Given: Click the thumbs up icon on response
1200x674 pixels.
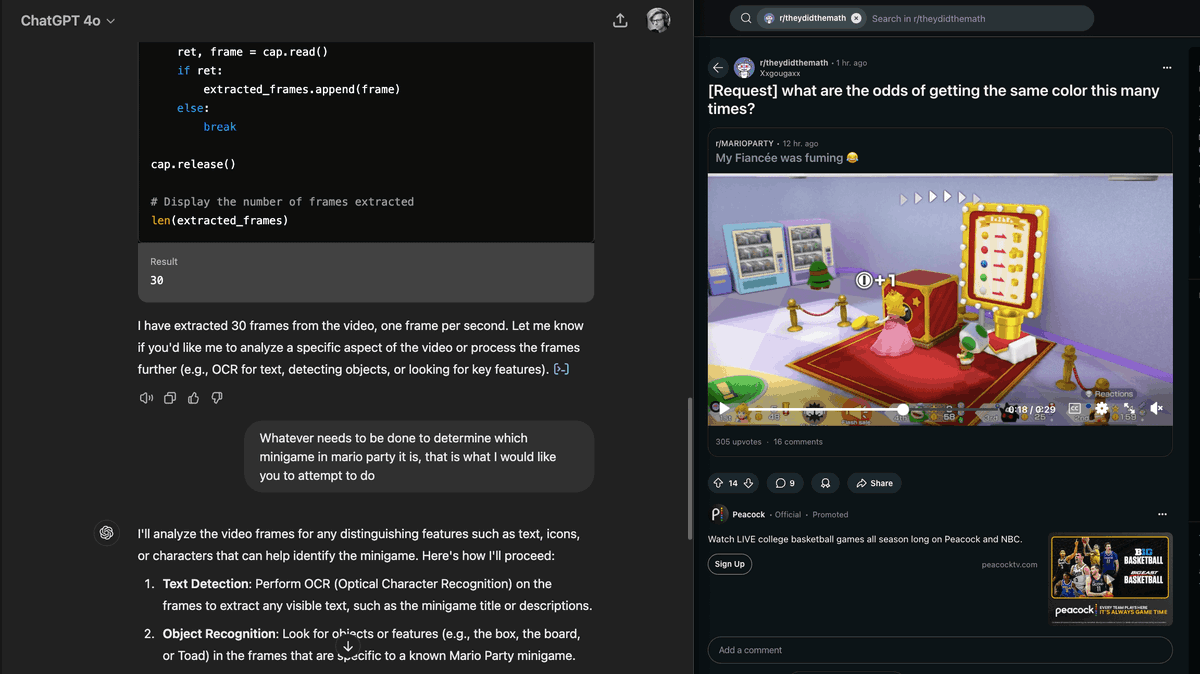Looking at the screenshot, I should coord(193,398).
